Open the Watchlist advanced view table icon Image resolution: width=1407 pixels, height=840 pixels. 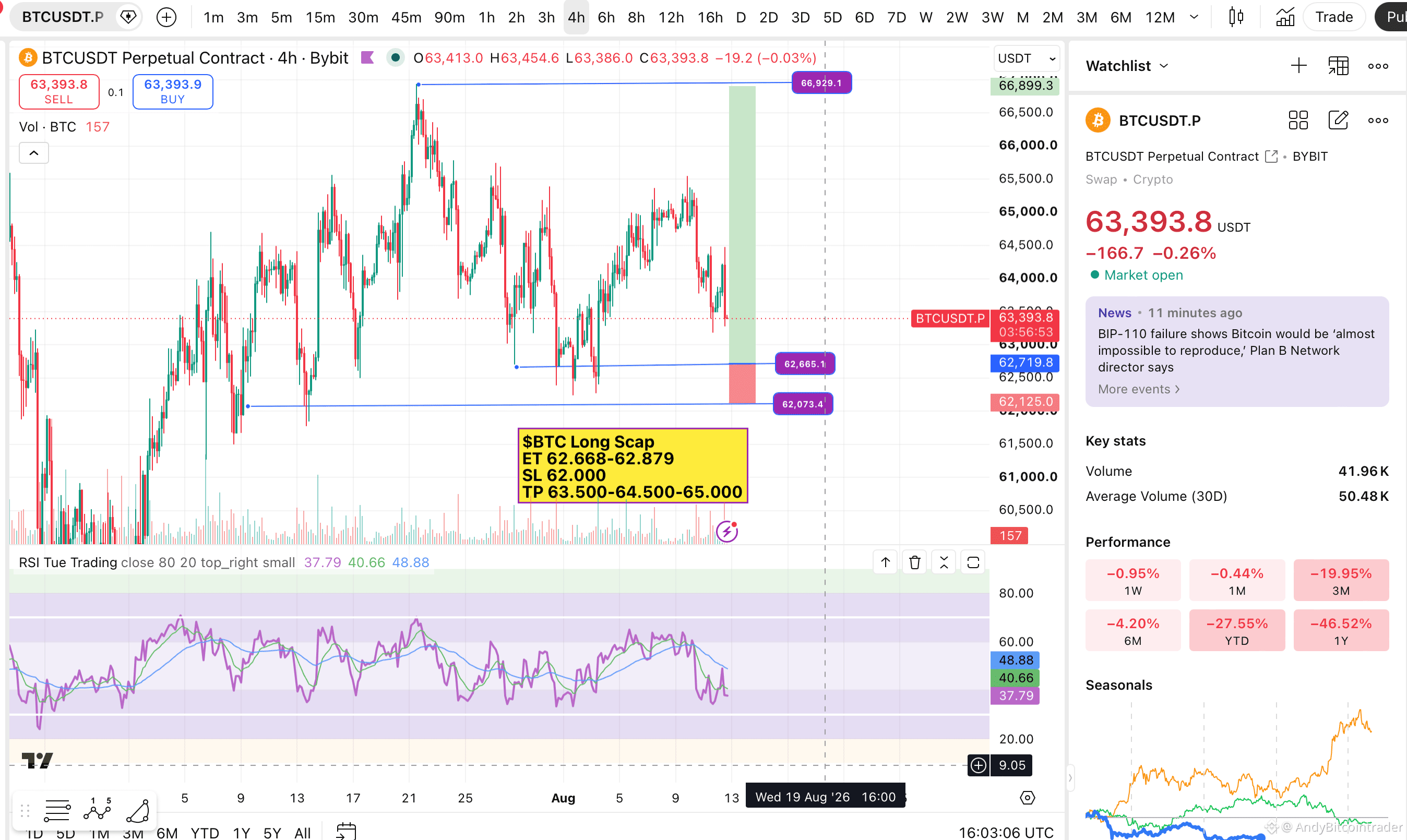point(1338,66)
